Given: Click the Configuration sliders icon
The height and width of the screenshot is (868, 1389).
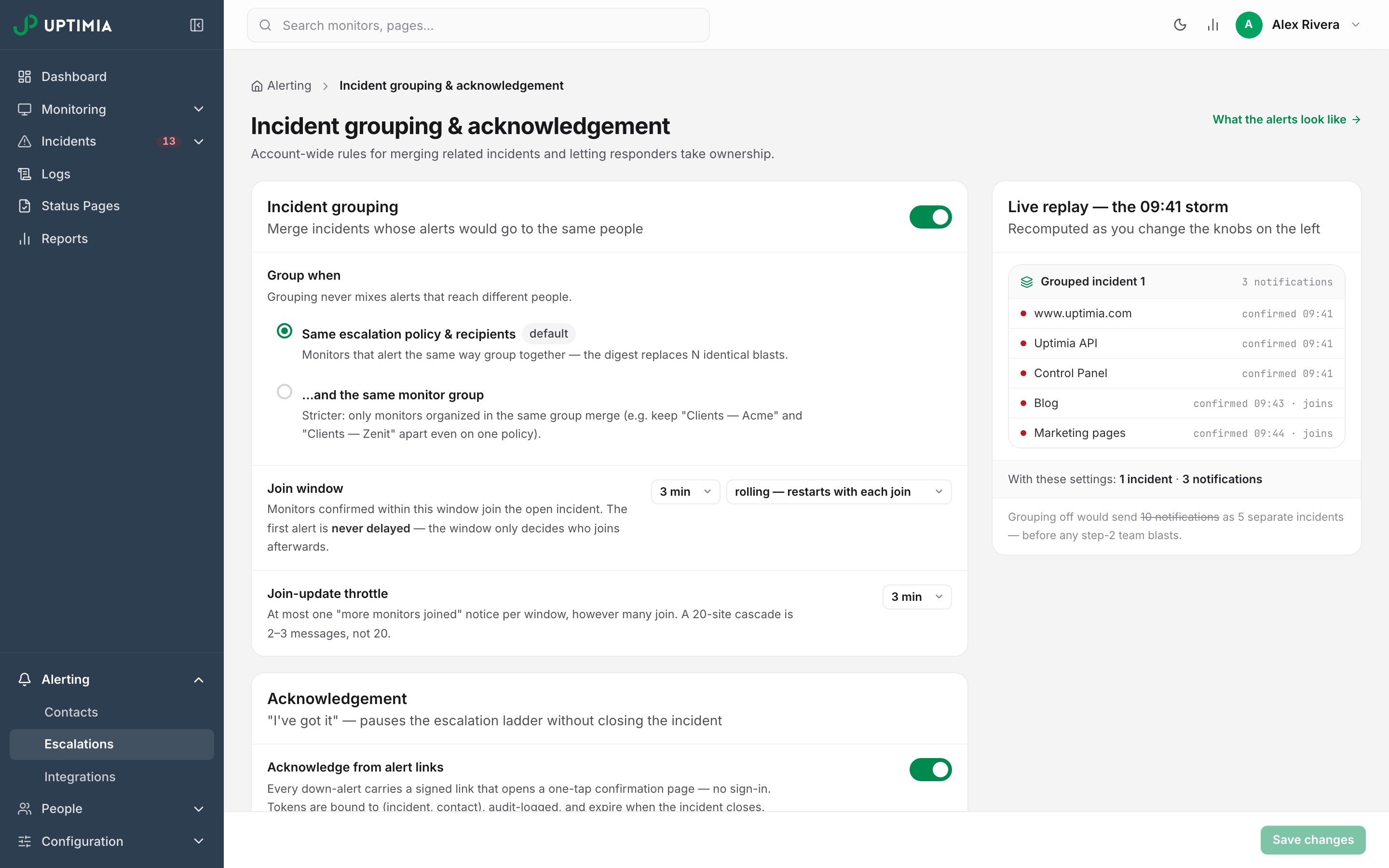Looking at the screenshot, I should [x=24, y=841].
